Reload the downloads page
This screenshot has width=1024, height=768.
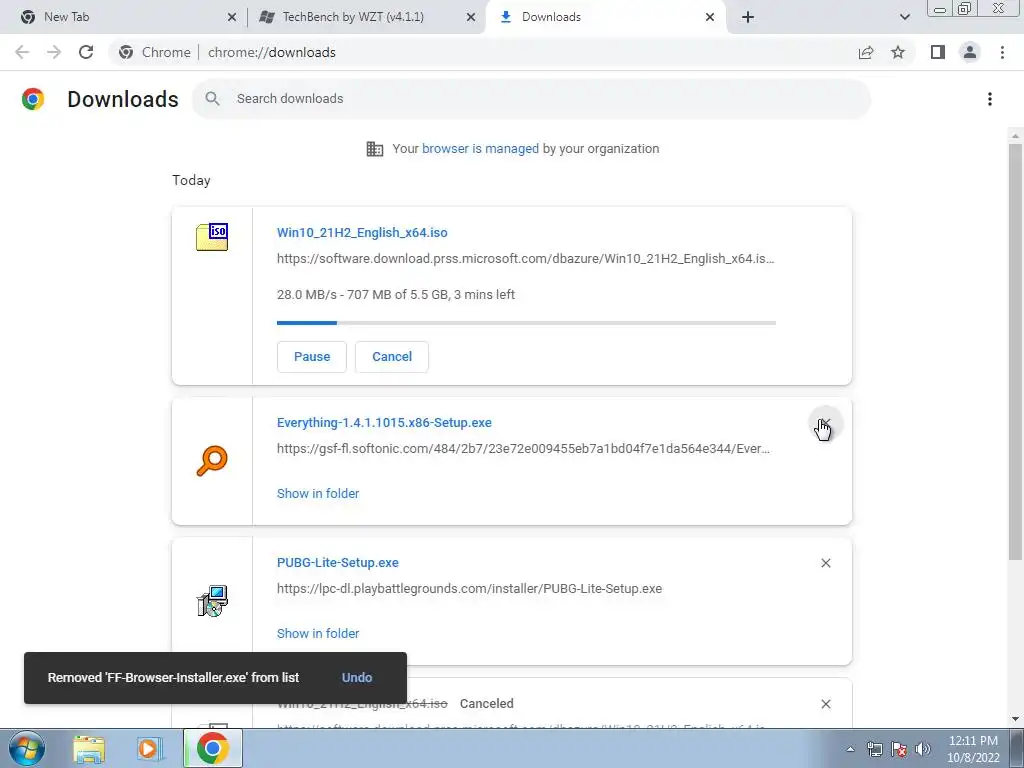[x=86, y=52]
